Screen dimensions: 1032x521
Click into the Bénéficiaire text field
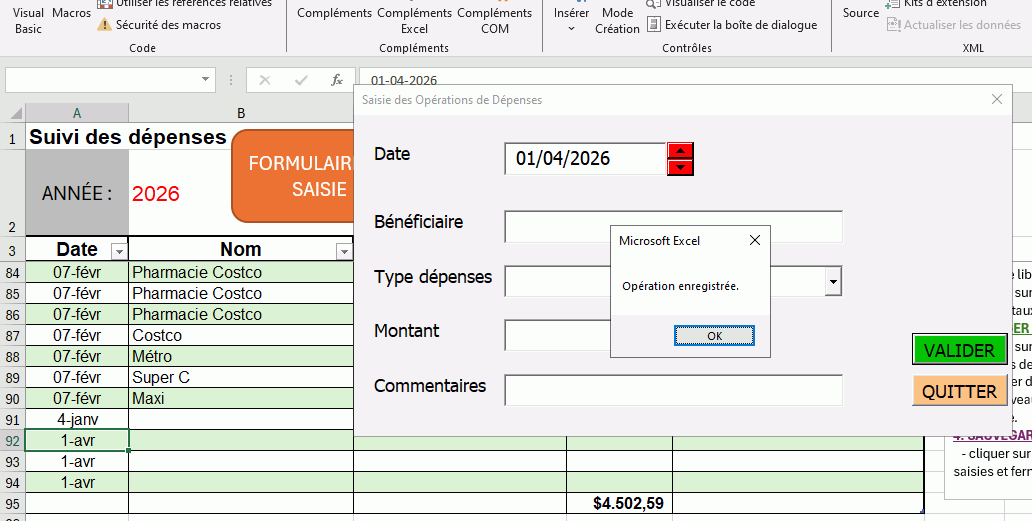673,227
